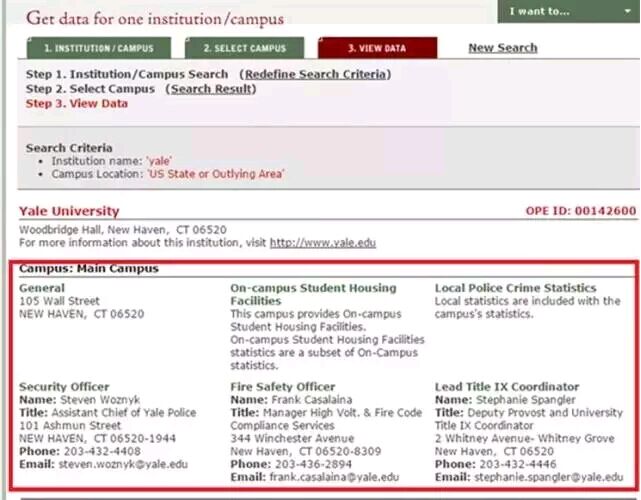Screen dimensions: 641x500
Task: Visit the http://www.yale.edu link
Action: tap(323, 243)
